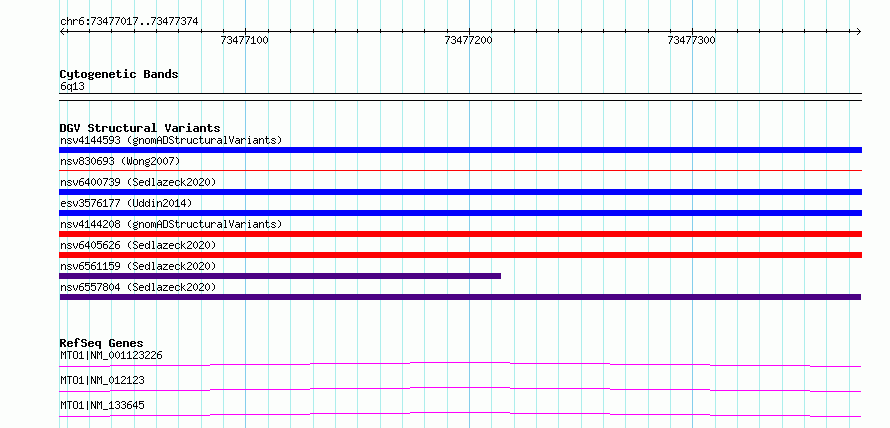Image resolution: width=890 pixels, height=428 pixels.
Task: Click the magenta line under MTO1|NM_133645
Action: [460, 414]
